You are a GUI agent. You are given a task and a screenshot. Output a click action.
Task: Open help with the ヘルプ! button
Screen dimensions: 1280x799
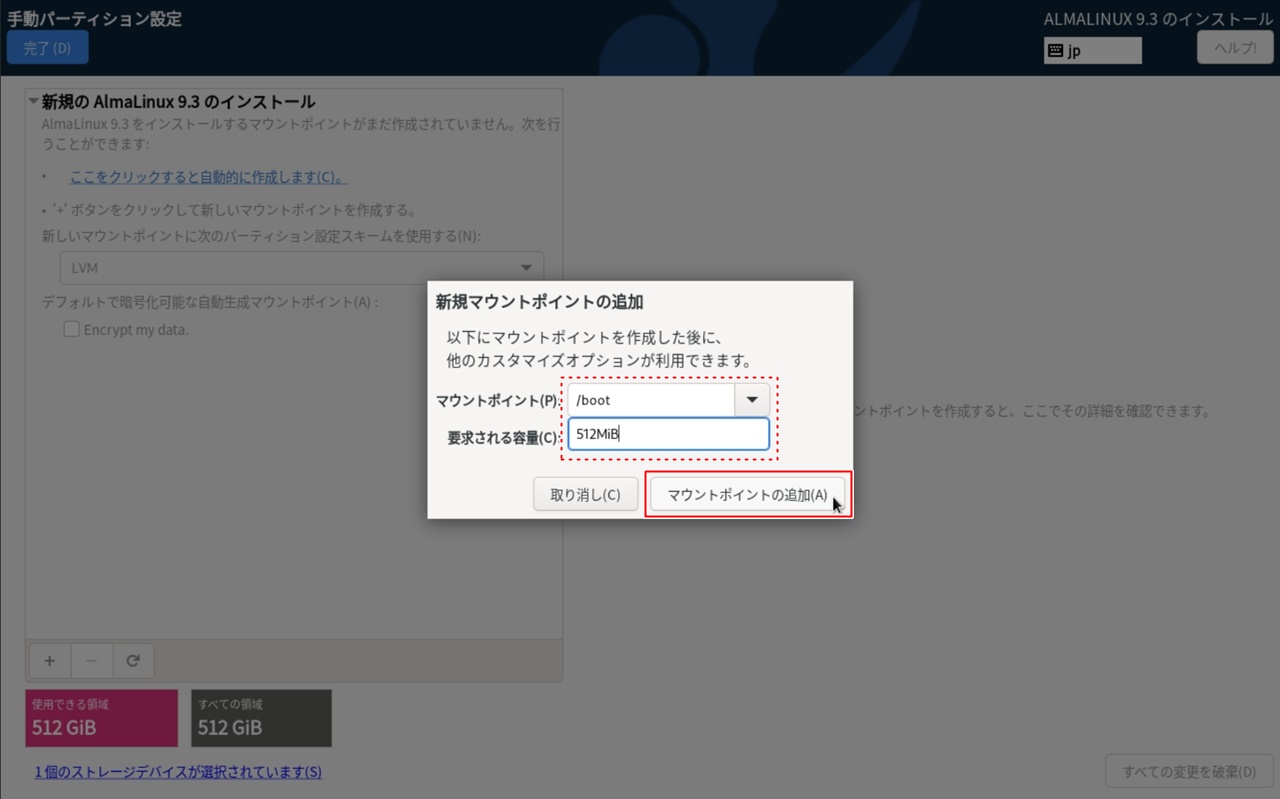(x=1235, y=47)
